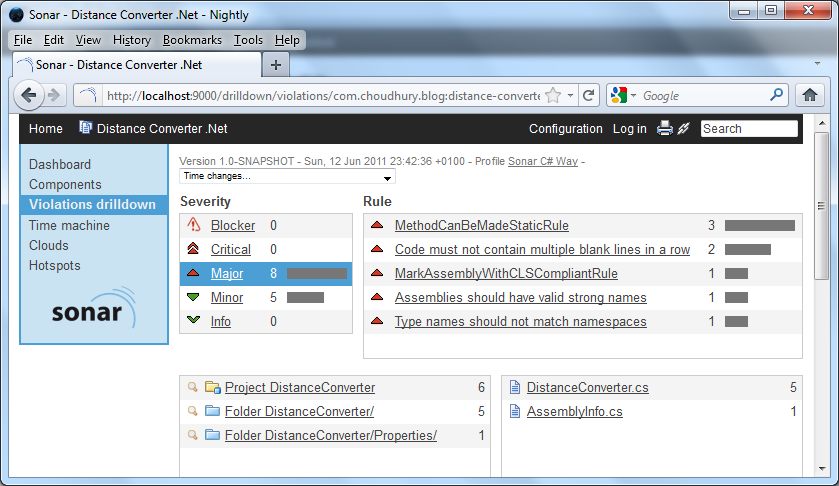This screenshot has width=839, height=486.
Task: Click the browser forward arrow
Action: 54,95
